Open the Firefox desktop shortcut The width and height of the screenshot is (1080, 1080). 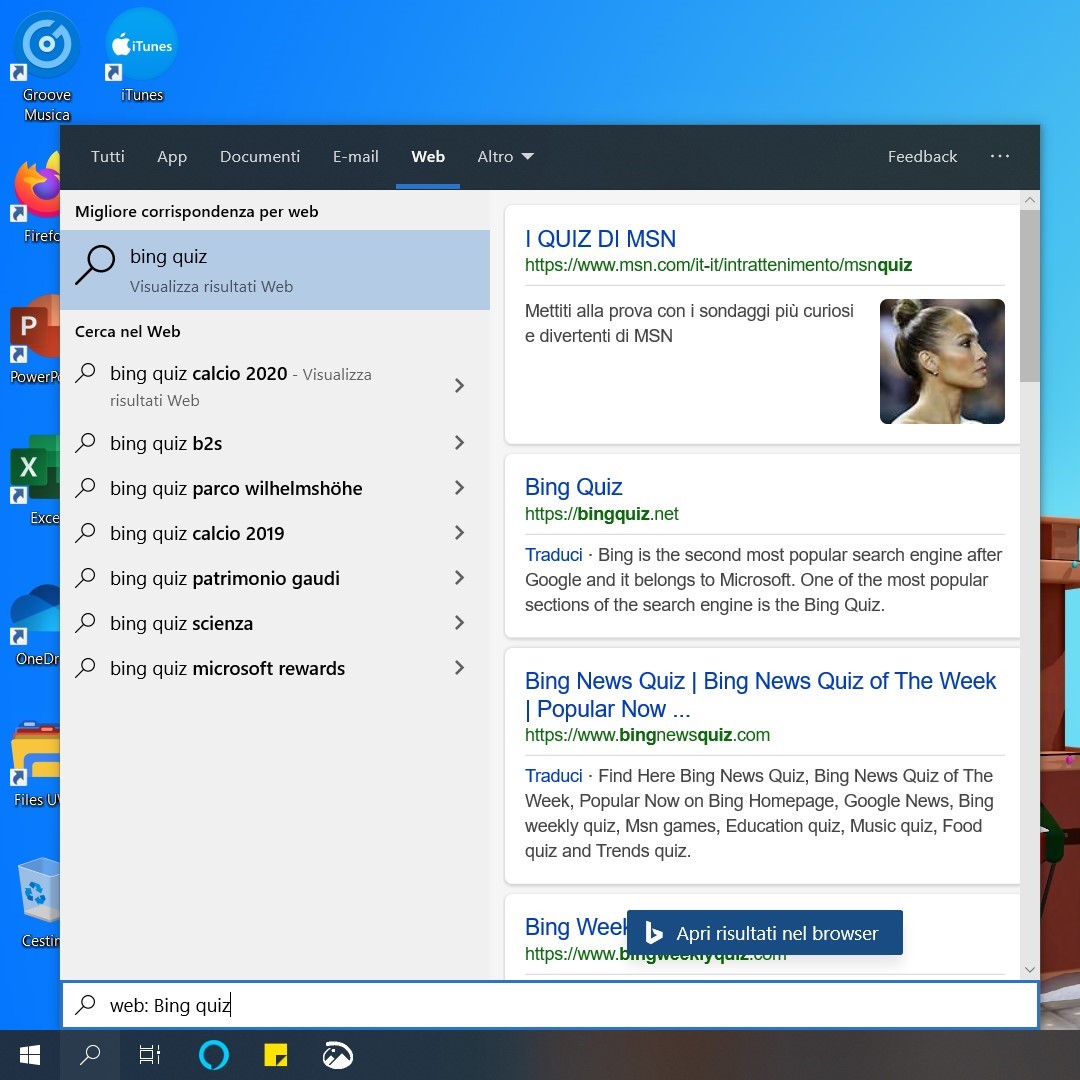(36, 198)
